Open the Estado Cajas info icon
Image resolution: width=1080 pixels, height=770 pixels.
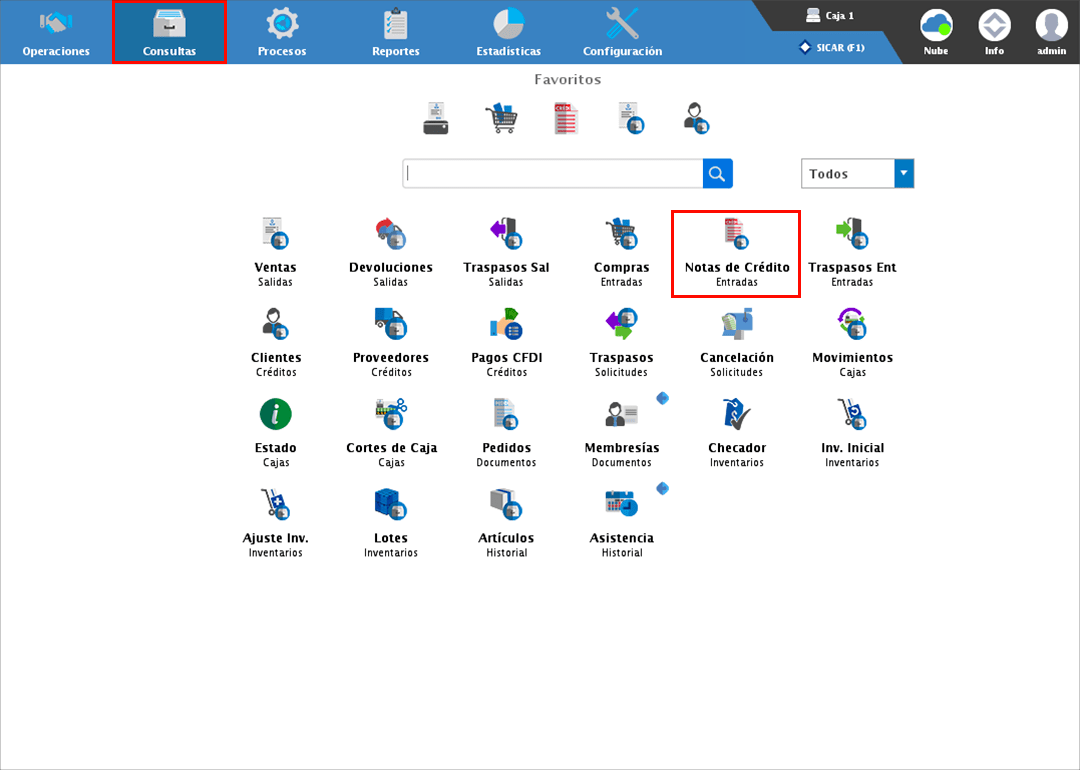(275, 414)
